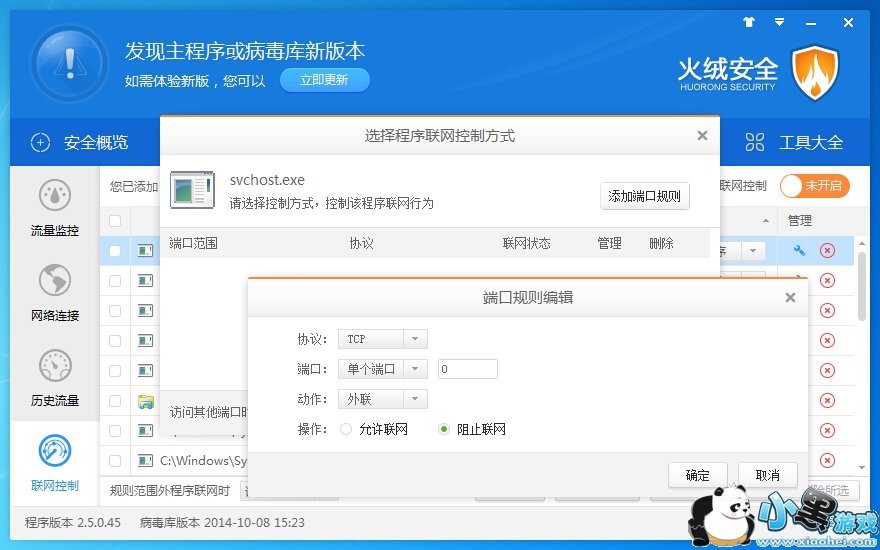Click the sort arrow in list column header
This screenshot has width=880, height=550.
click(766, 221)
